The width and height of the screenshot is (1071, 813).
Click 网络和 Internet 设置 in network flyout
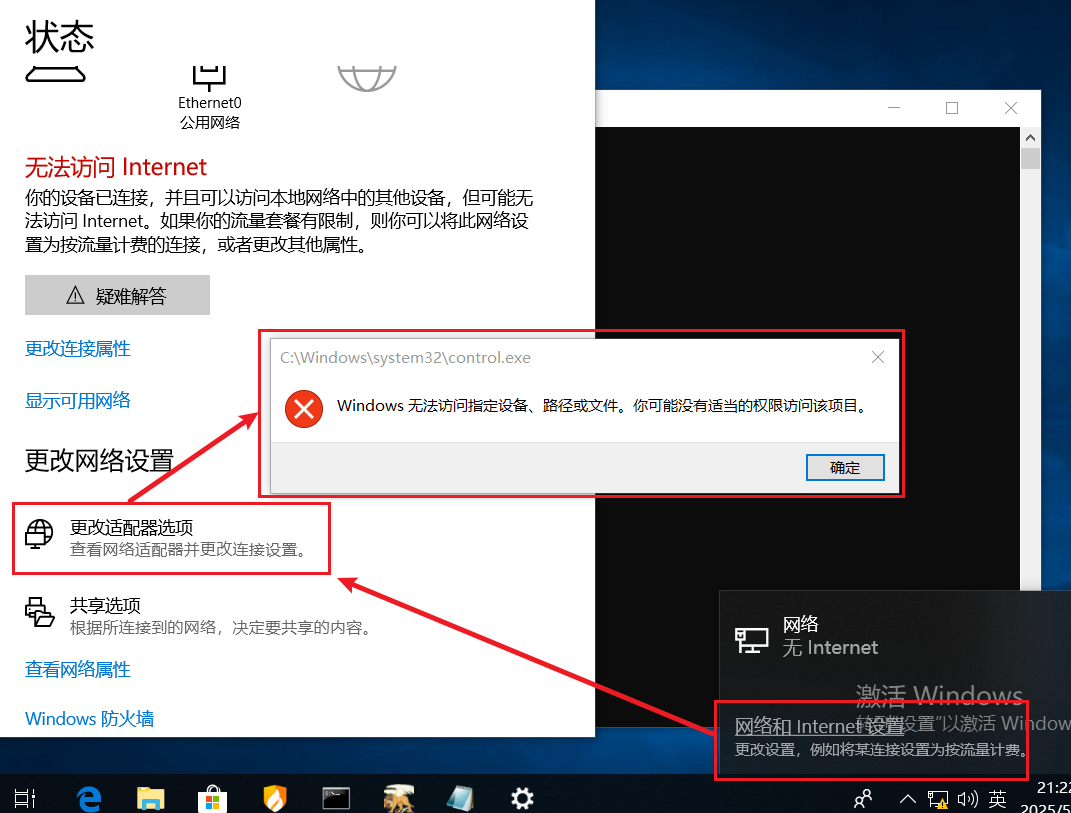819,726
